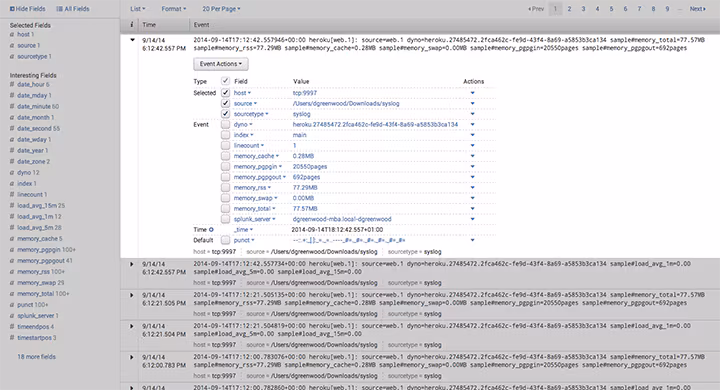Check the memory_cache field checkbox
This screenshot has height=390, width=720.
click(225, 156)
